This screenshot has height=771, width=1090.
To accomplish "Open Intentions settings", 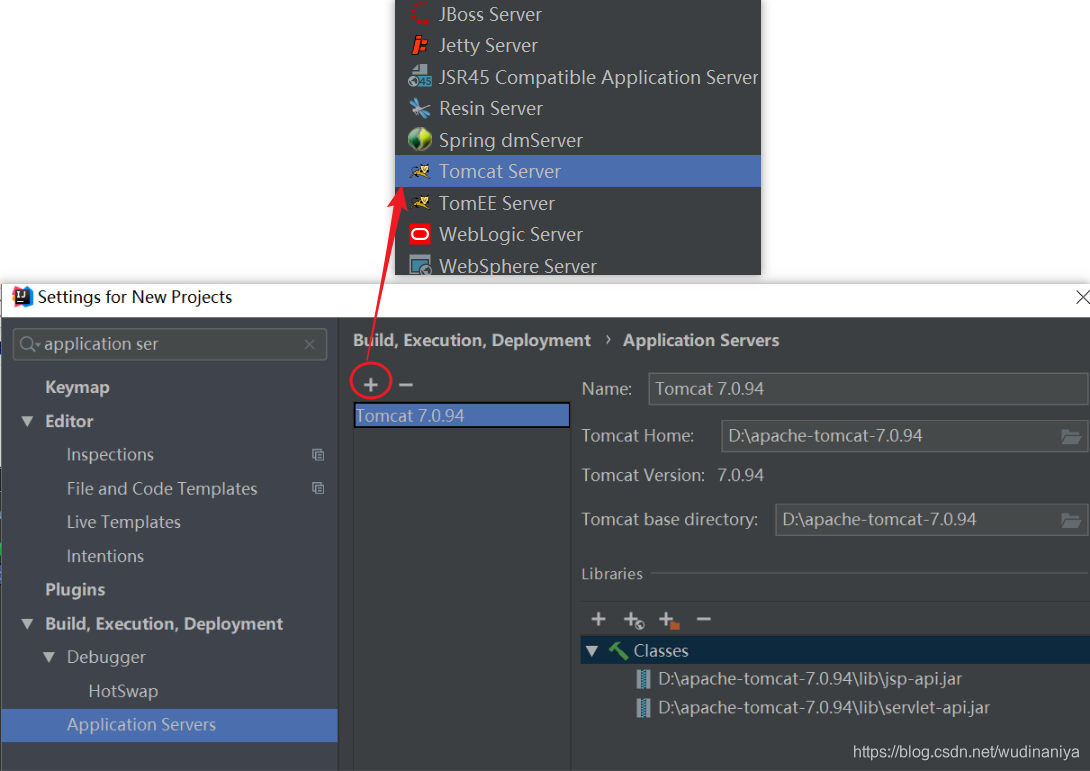I will 105,556.
